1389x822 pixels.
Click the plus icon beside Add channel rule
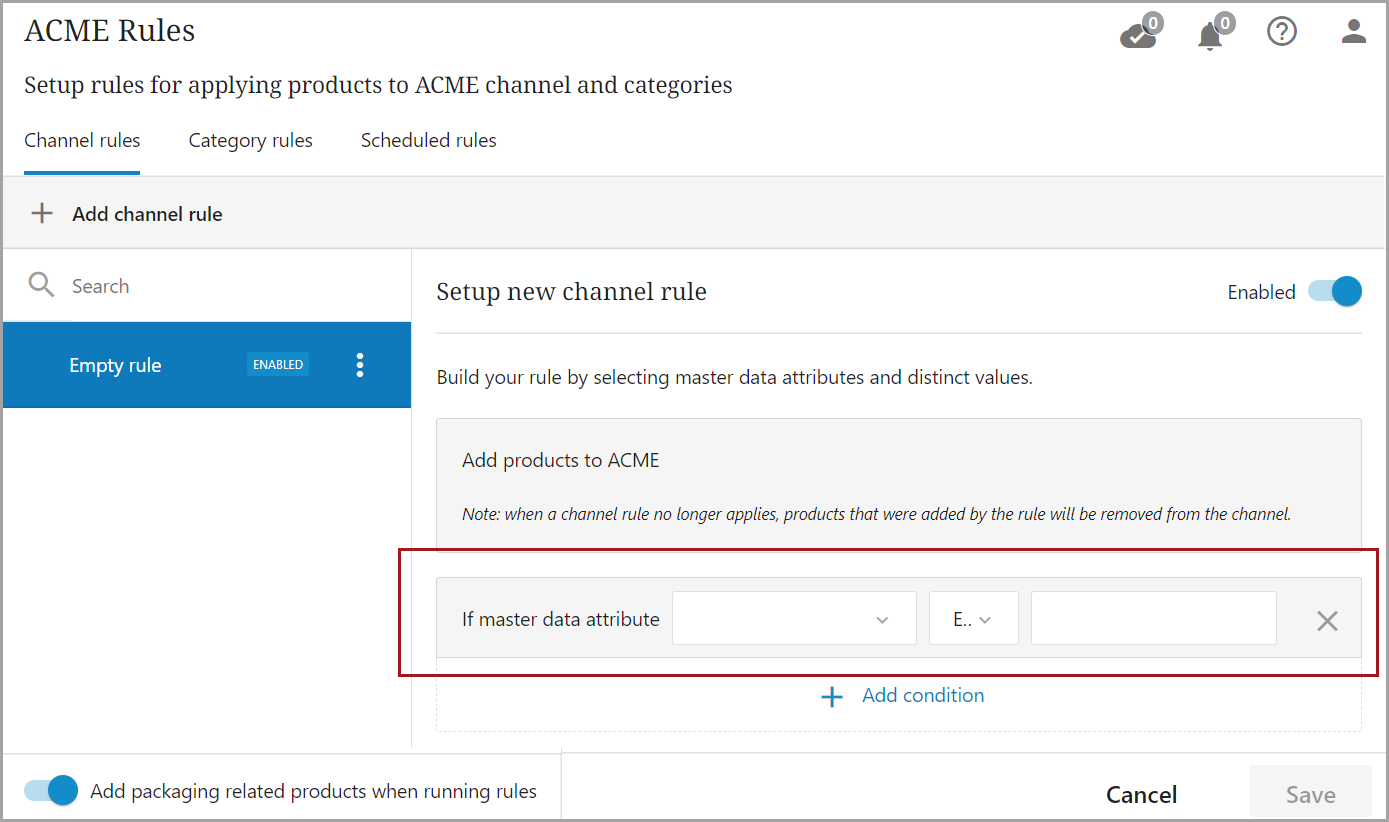point(42,214)
